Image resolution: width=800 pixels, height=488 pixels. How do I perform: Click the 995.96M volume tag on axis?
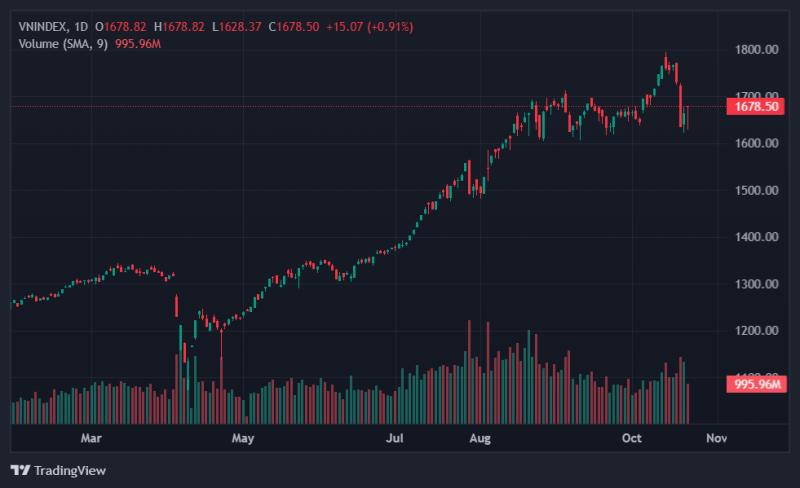pyautogui.click(x=757, y=384)
